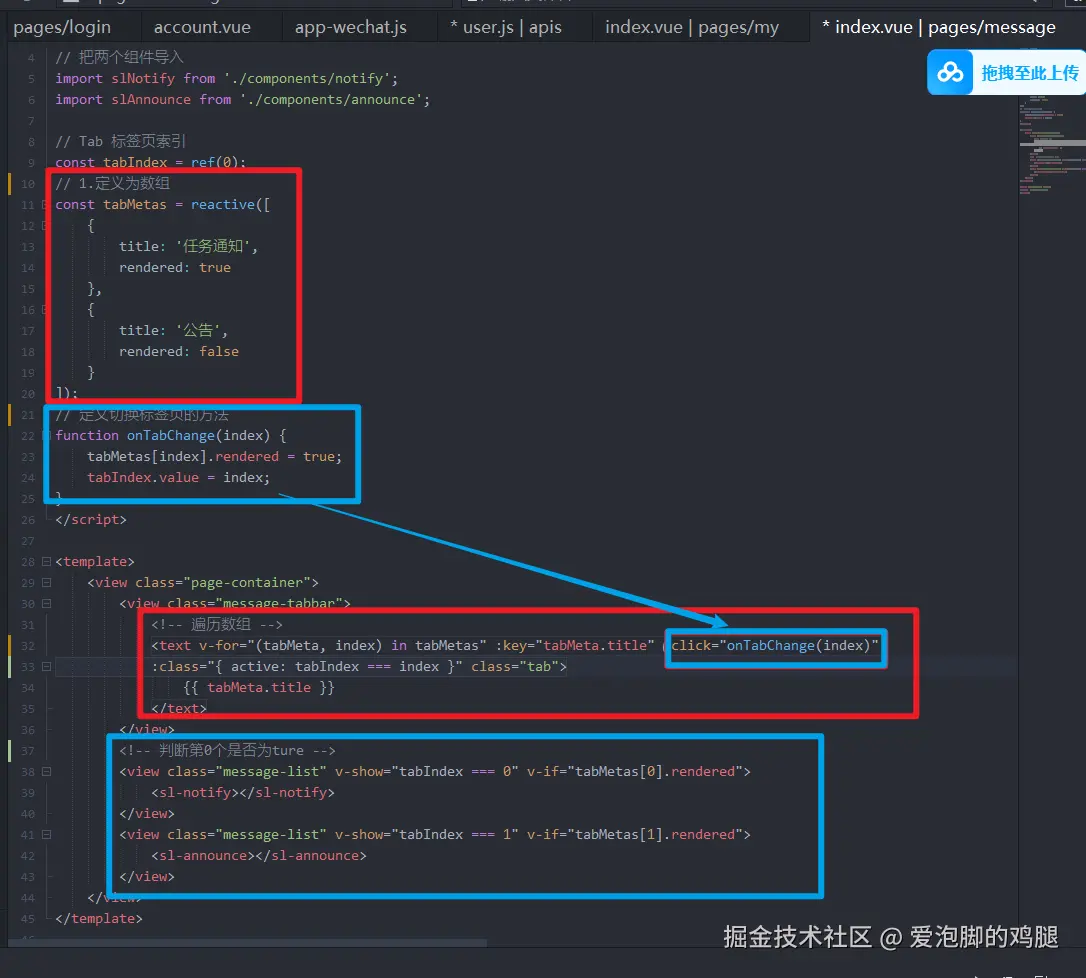Screen dimensions: 1086x978
Task: Select the index.vue | pages/my tab
Action: [x=692, y=27]
